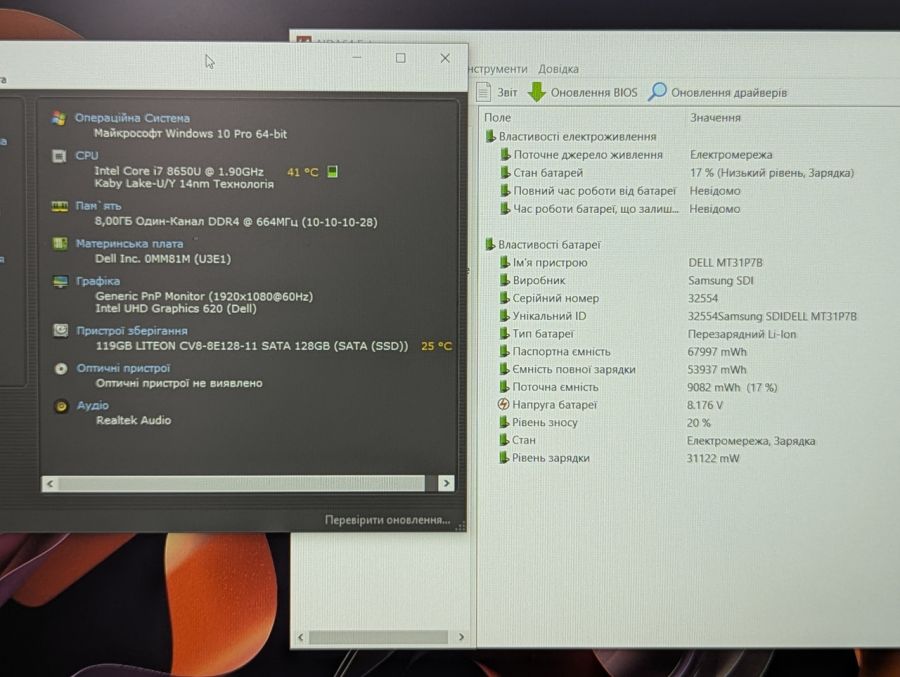Select the Ім'я пристрою row
This screenshot has width=900, height=677.
630,262
